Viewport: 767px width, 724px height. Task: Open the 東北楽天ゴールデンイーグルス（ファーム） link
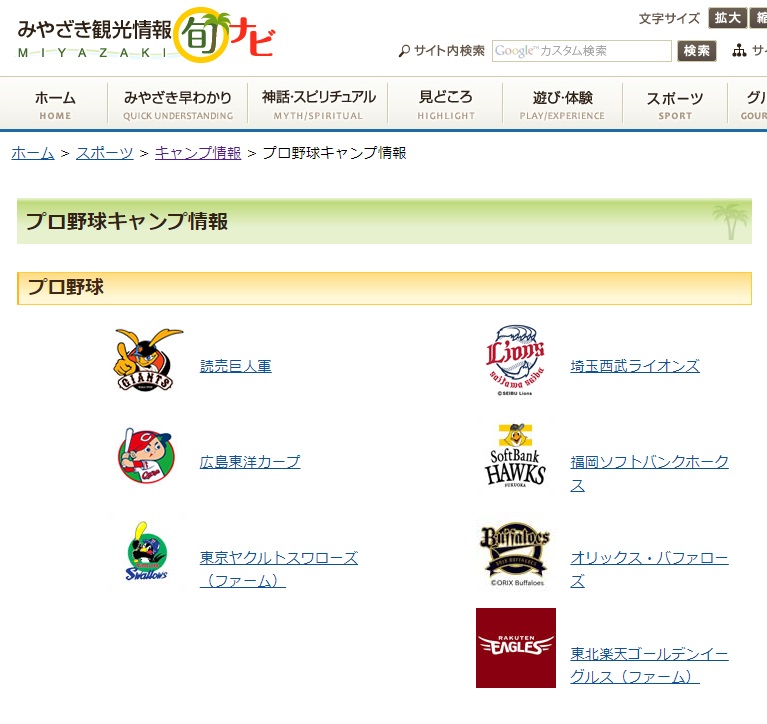(650, 665)
